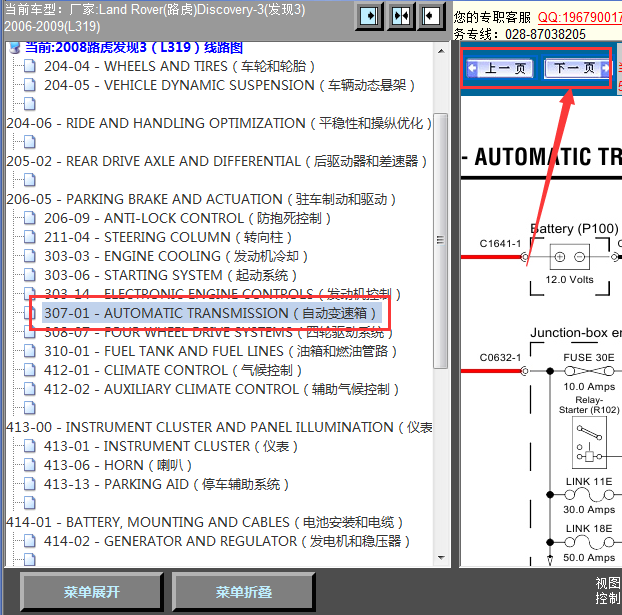Click document icon above 205-02 Rear Drive Axle
Viewport: 622px width, 615px height.
30,142
